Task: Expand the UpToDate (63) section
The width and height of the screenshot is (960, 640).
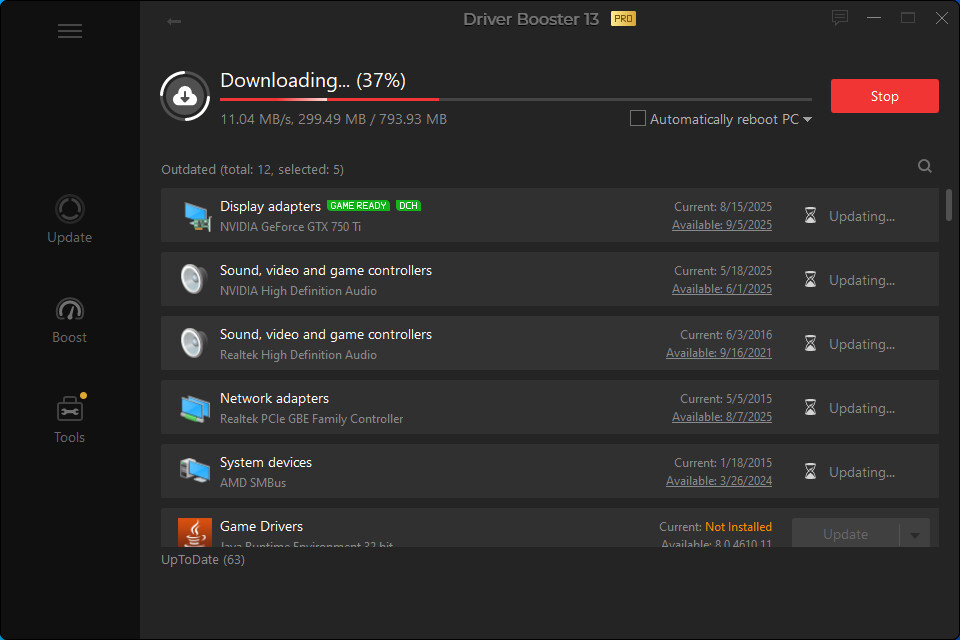Action: 202,559
